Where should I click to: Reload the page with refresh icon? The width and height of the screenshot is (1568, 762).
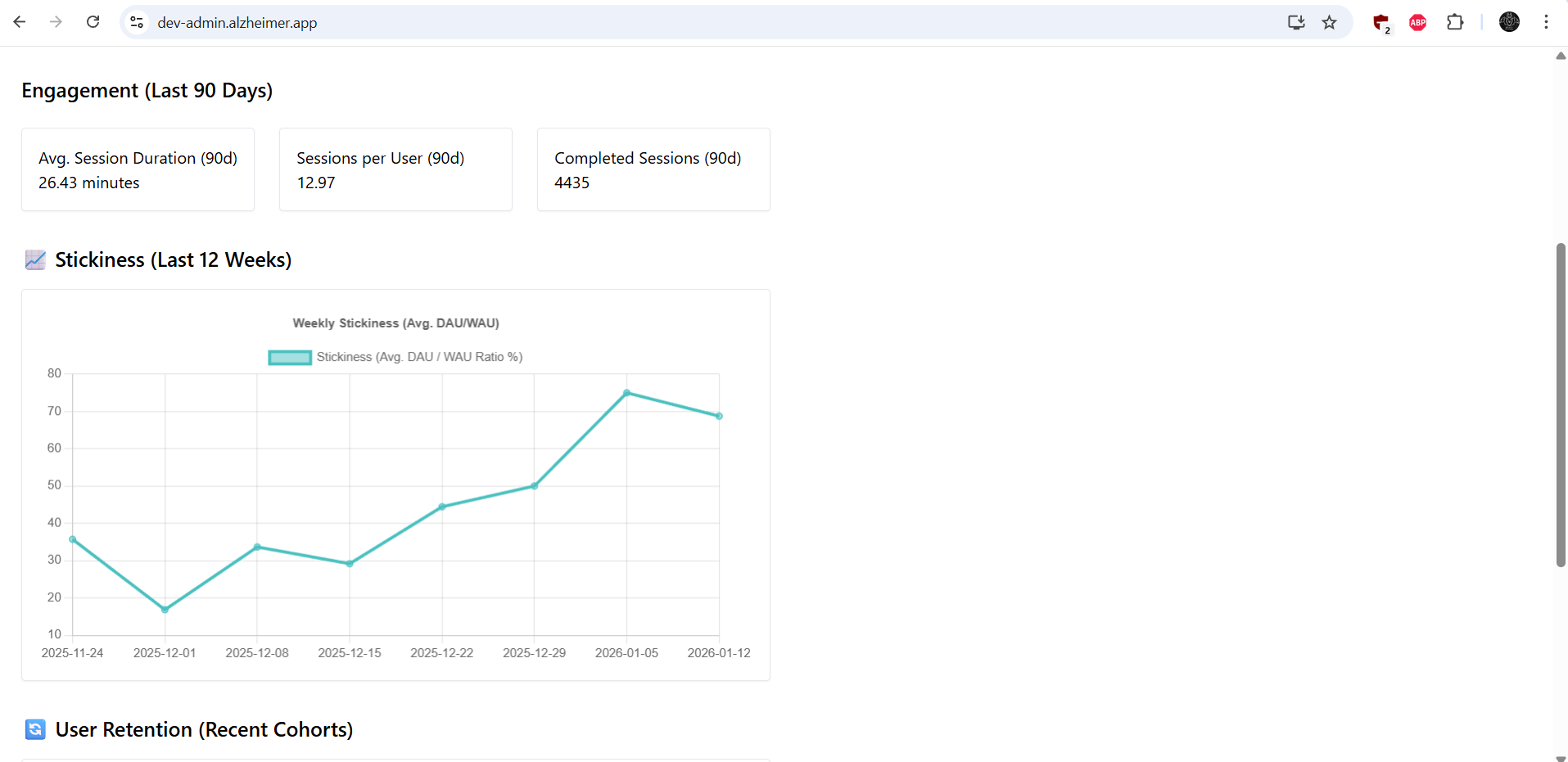(x=93, y=22)
